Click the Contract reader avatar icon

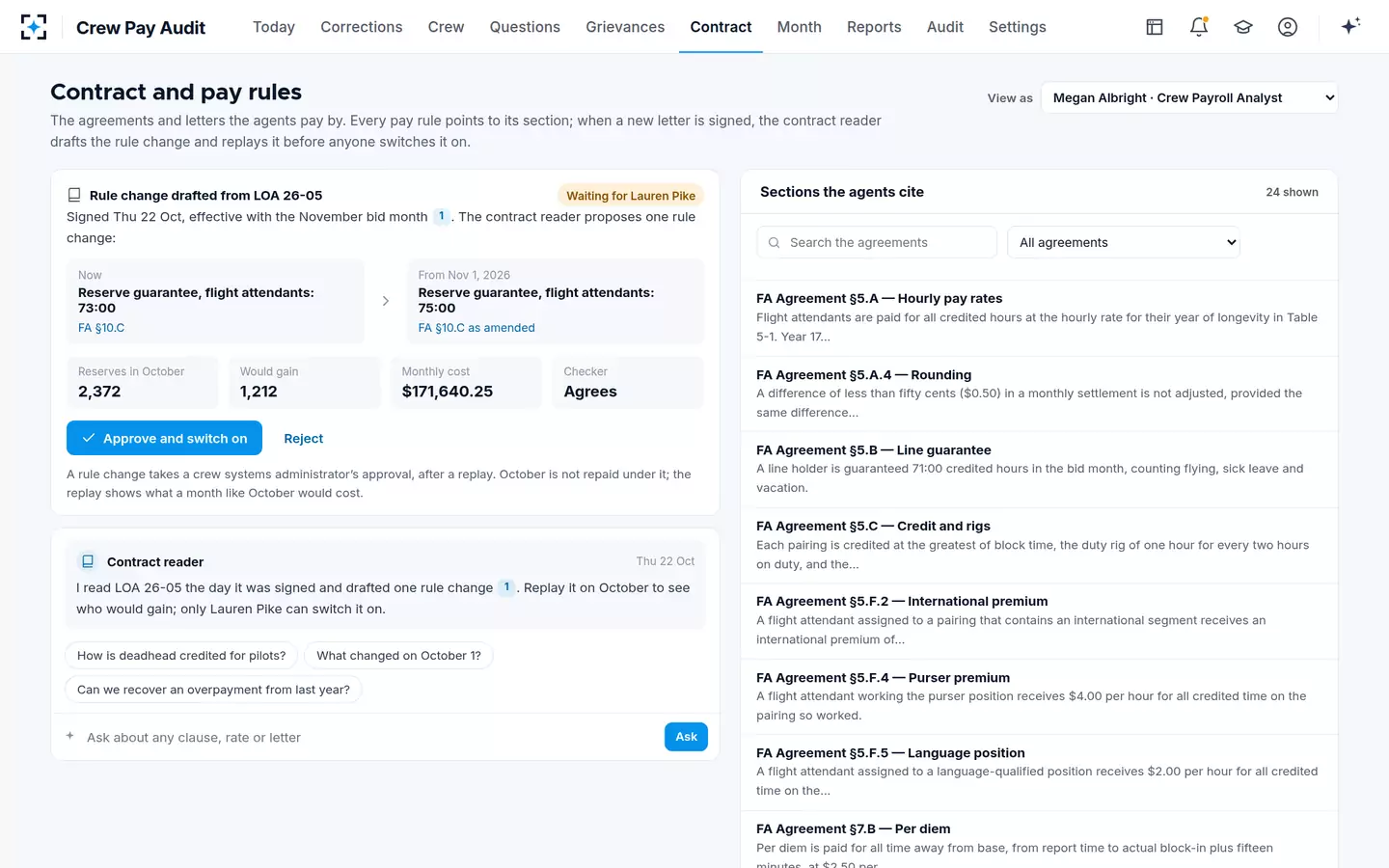point(88,561)
